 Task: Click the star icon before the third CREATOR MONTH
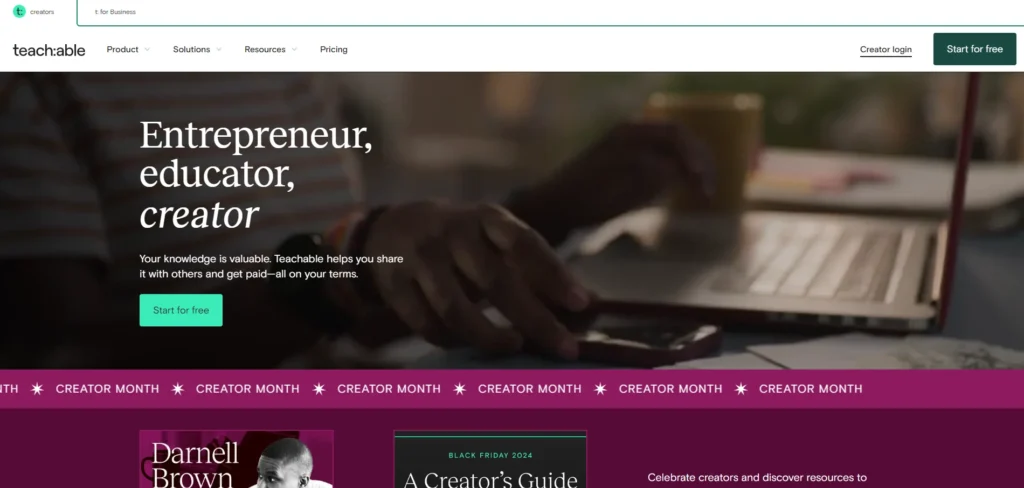pyautogui.click(x=319, y=389)
